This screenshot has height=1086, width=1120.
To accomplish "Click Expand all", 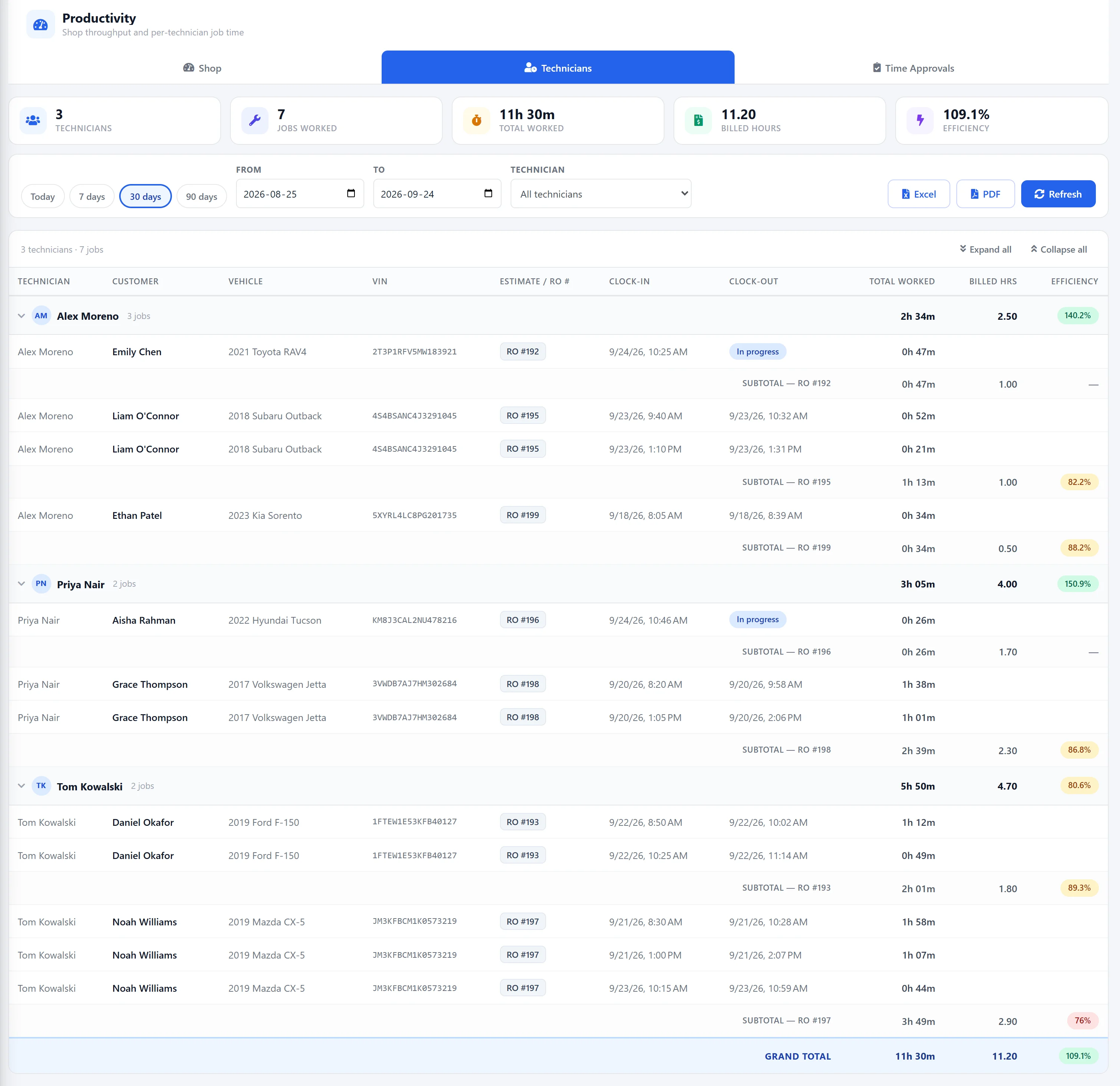I will (x=985, y=250).
